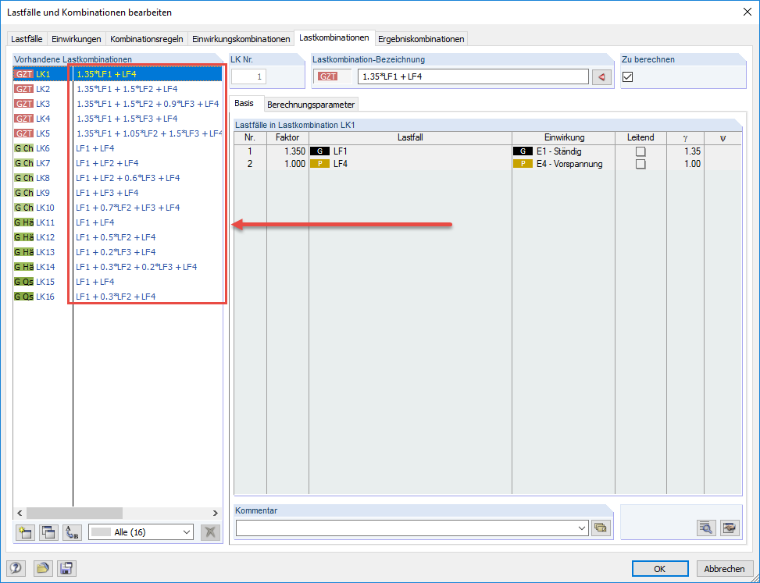Close the dialog with the X button
The height and width of the screenshot is (583, 760).
click(747, 12)
